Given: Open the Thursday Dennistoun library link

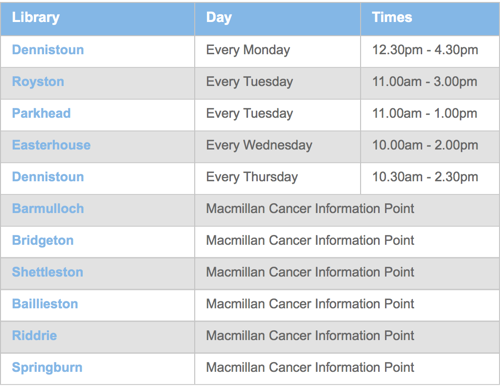Looking at the screenshot, I should [x=48, y=177].
